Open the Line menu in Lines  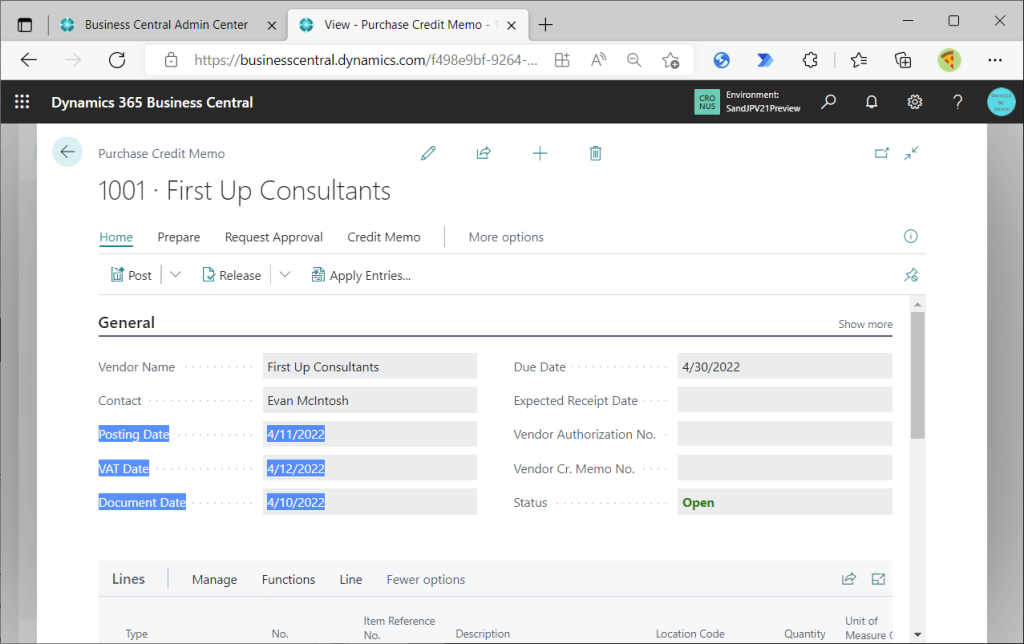[x=351, y=579]
